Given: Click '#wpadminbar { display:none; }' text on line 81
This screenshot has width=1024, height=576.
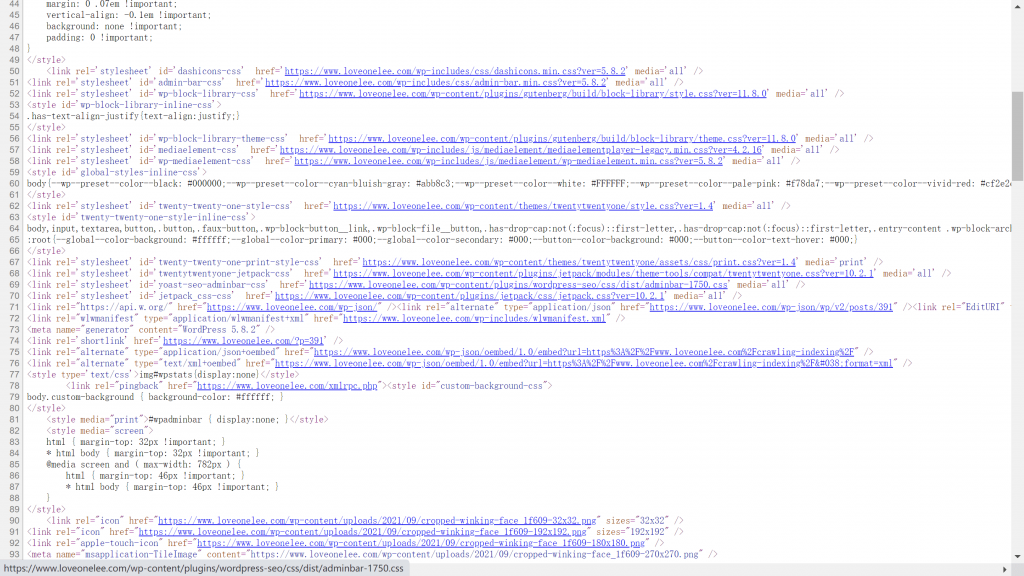Looking at the screenshot, I should pos(218,419).
